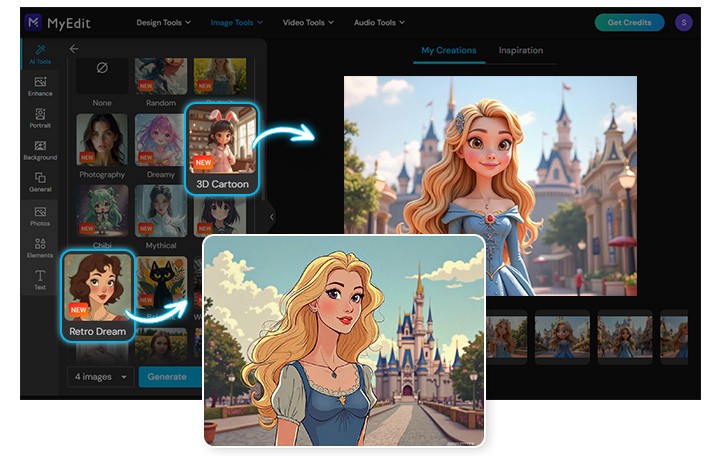Open the user avatar S account menu
Screen dimensions: 720x456
pyautogui.click(x=684, y=22)
